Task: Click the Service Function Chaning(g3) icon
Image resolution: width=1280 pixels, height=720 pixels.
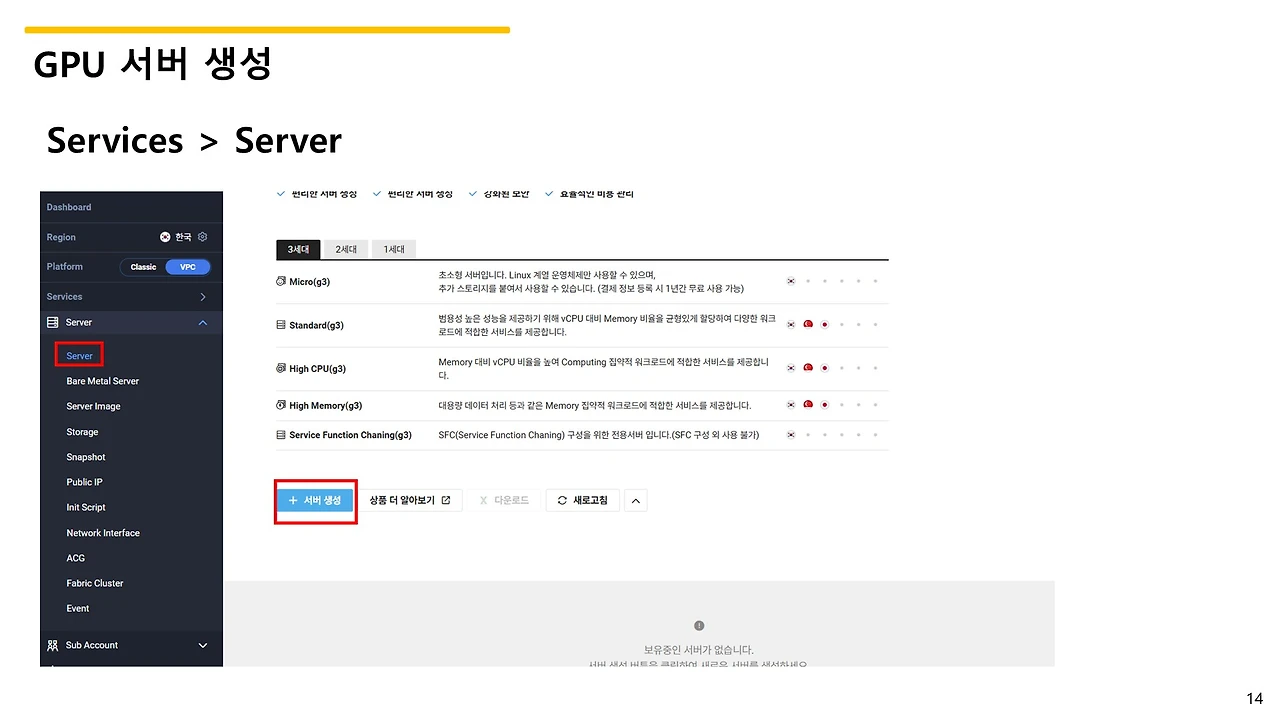Action: (x=281, y=435)
